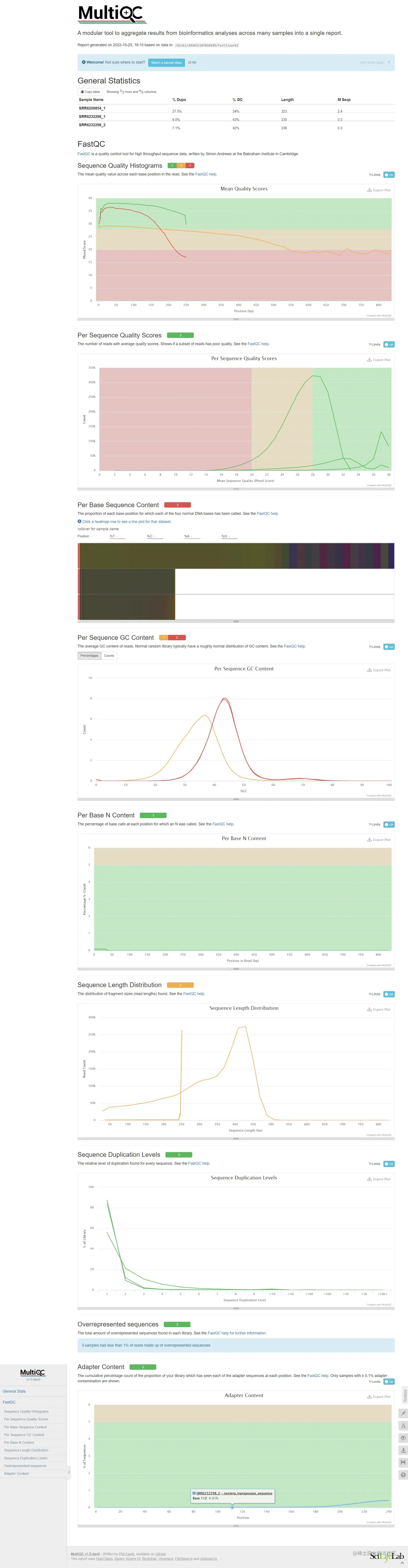Open the toolbox Hide samples eye icon
The image size is (408, 1568).
click(403, 1438)
